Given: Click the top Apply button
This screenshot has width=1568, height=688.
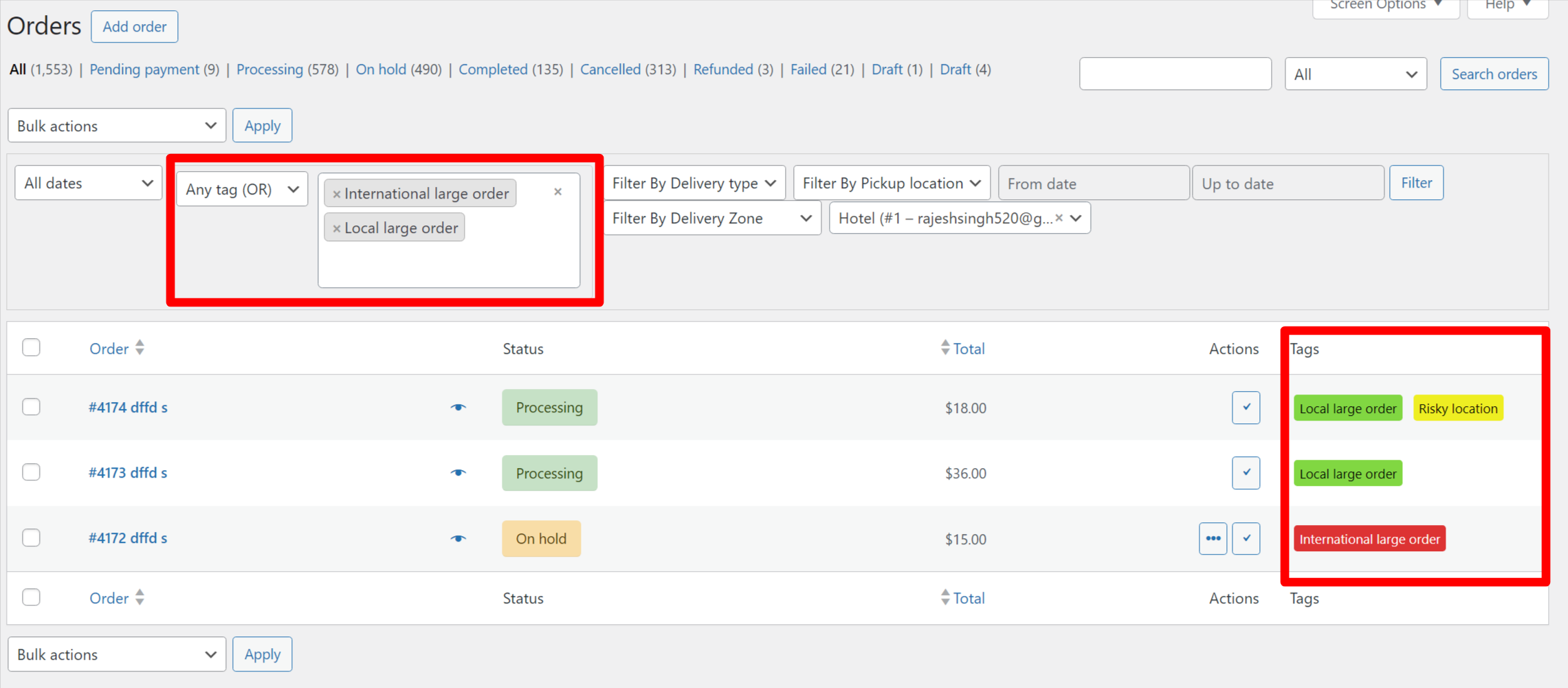Looking at the screenshot, I should 263,126.
